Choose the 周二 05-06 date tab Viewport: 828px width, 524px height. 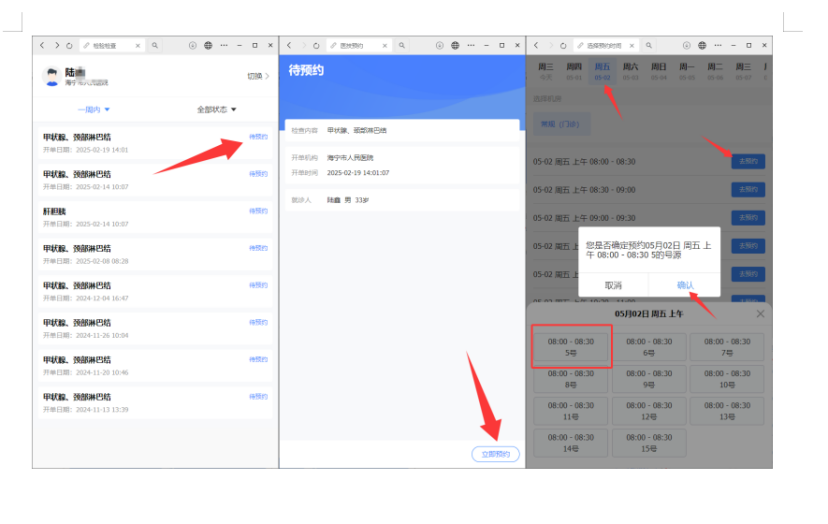click(x=715, y=72)
